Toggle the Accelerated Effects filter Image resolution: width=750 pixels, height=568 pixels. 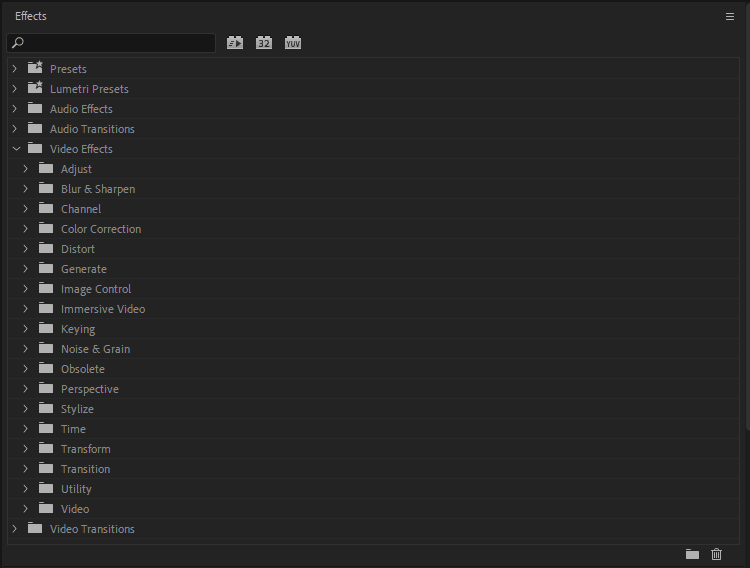[x=235, y=43]
